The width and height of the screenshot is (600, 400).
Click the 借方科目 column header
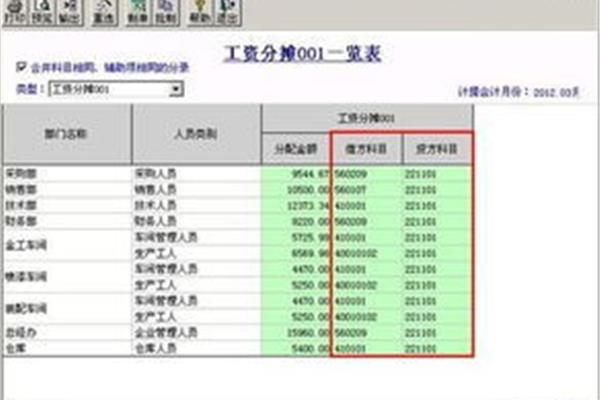366,149
